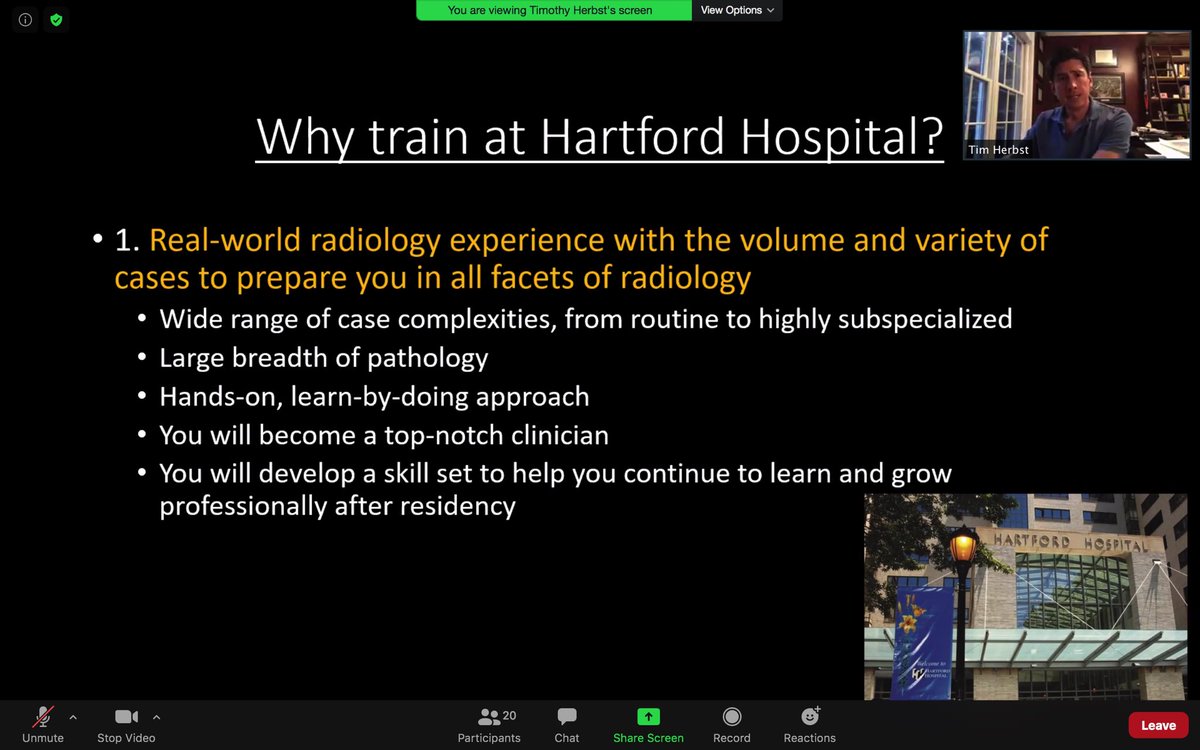1200x750 pixels.
Task: Open the Reactions emoji panel
Action: tap(809, 725)
